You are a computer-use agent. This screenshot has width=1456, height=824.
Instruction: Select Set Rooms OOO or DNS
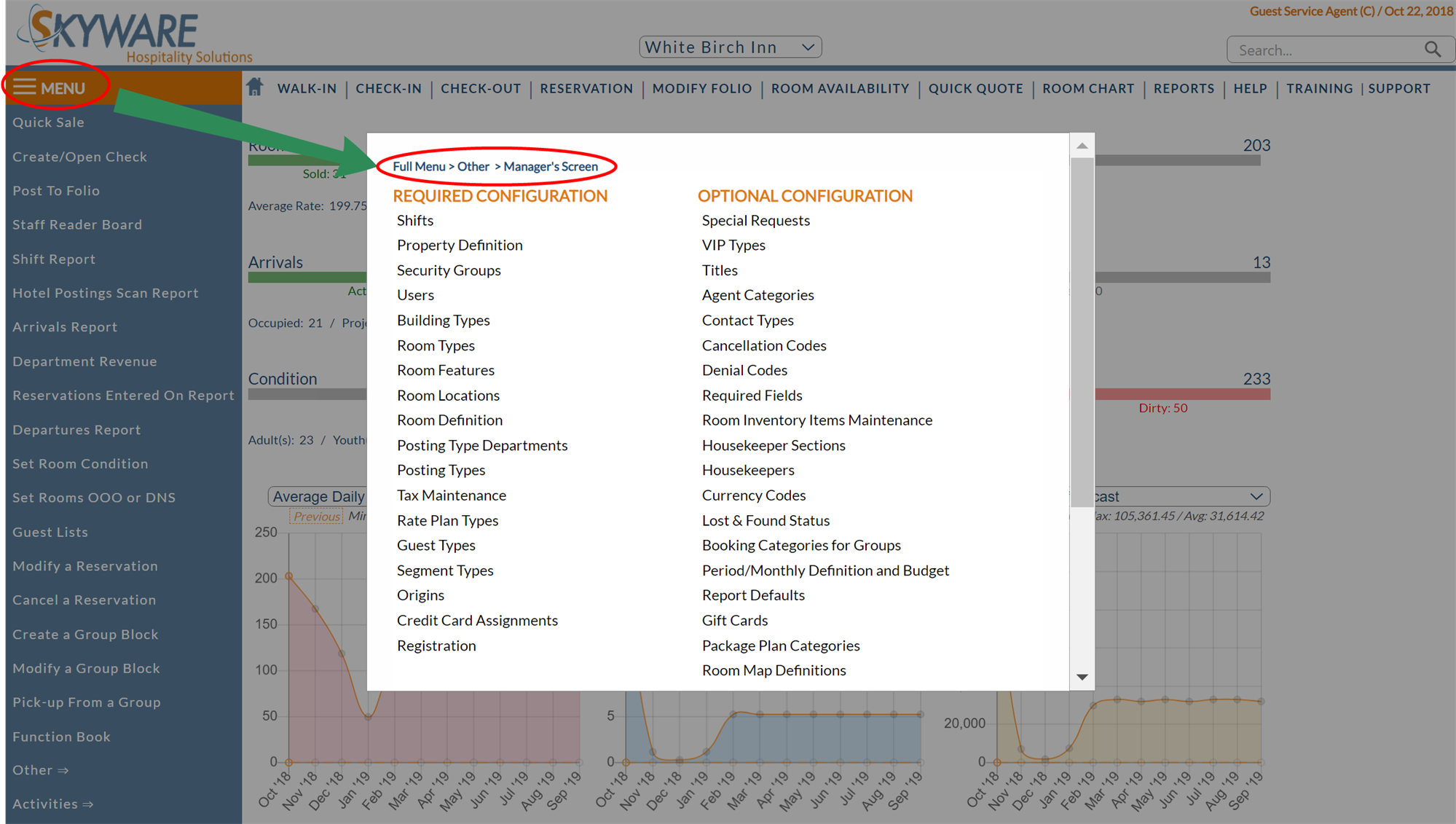(94, 498)
